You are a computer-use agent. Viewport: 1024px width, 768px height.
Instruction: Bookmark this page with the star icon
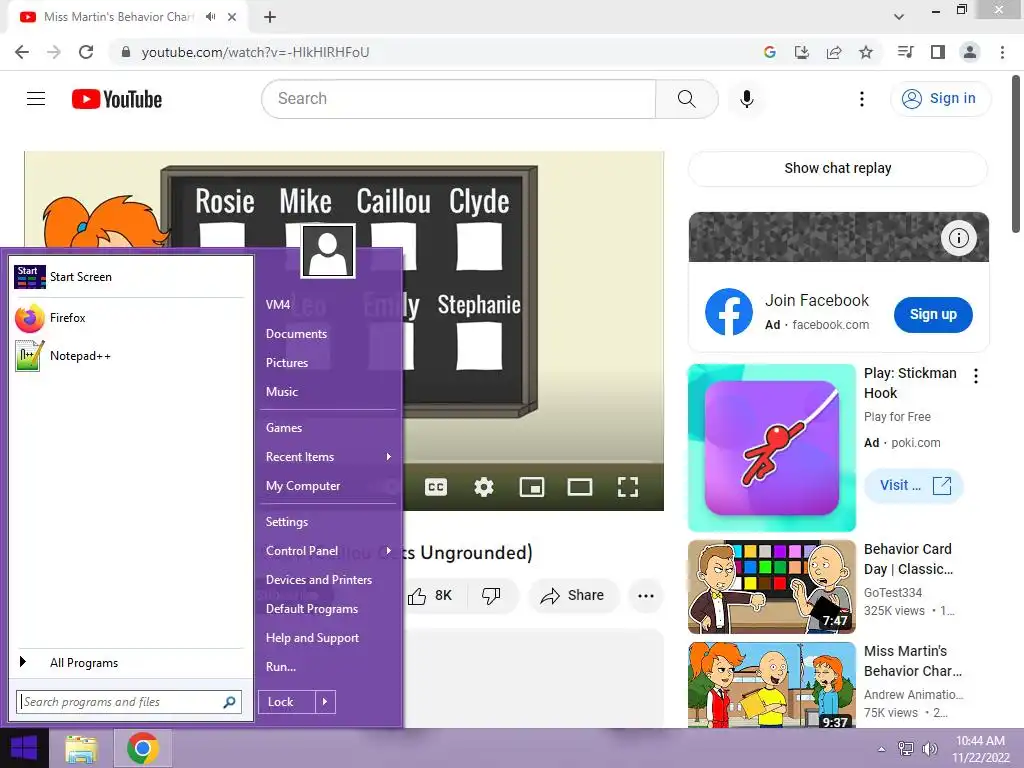click(866, 52)
